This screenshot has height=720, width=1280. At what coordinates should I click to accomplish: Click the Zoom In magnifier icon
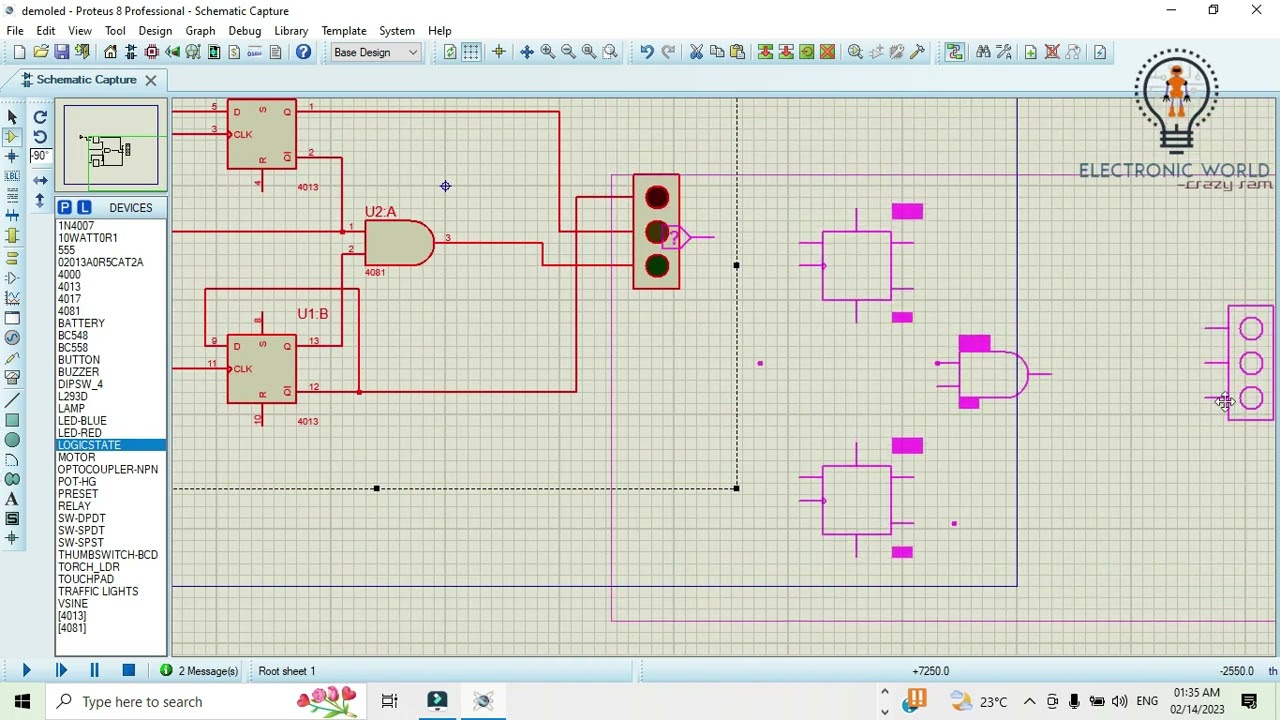coord(548,52)
